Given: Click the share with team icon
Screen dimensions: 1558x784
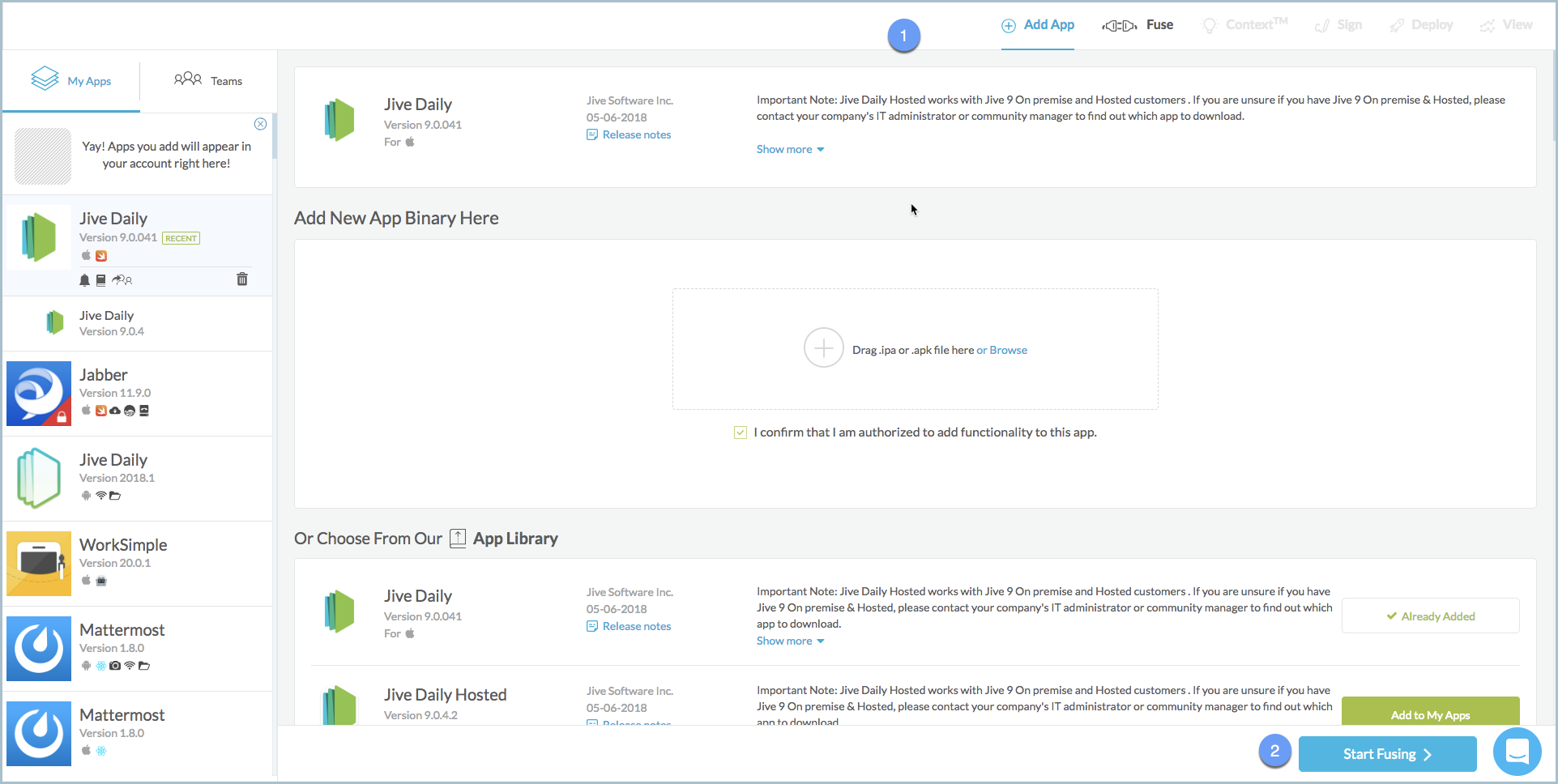Looking at the screenshot, I should pos(122,280).
